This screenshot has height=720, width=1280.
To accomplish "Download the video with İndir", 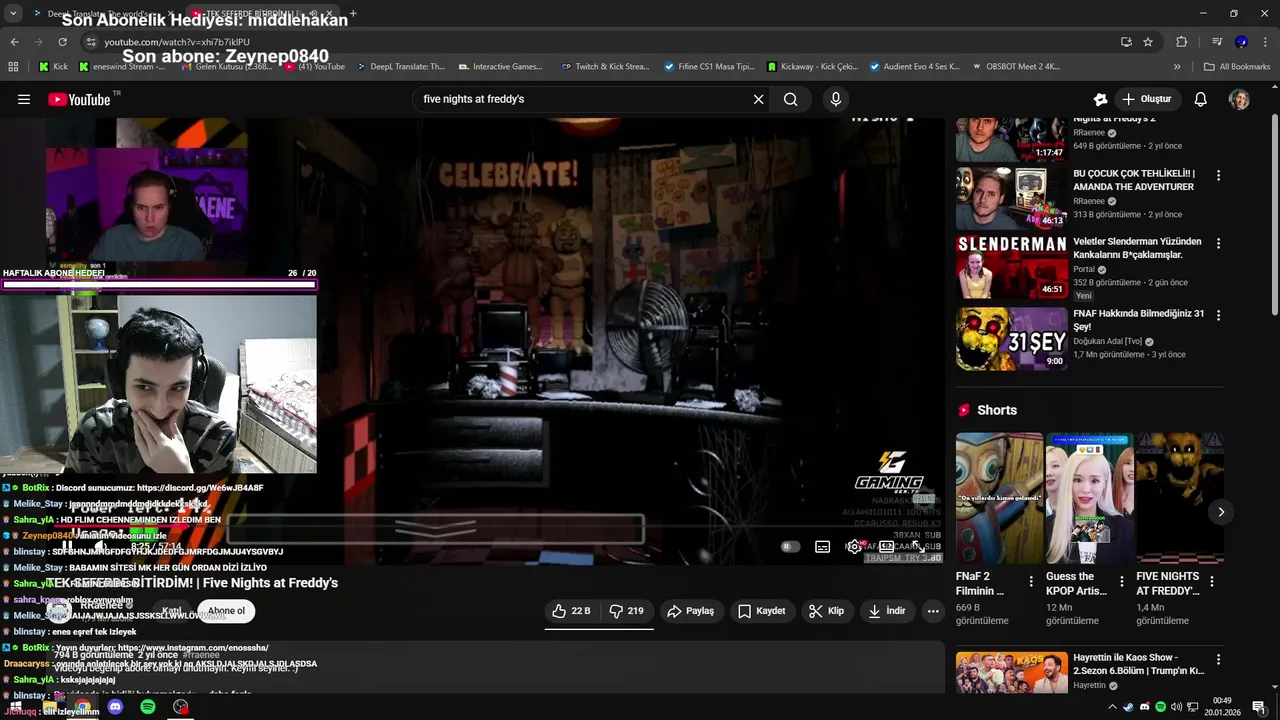I will (x=887, y=611).
